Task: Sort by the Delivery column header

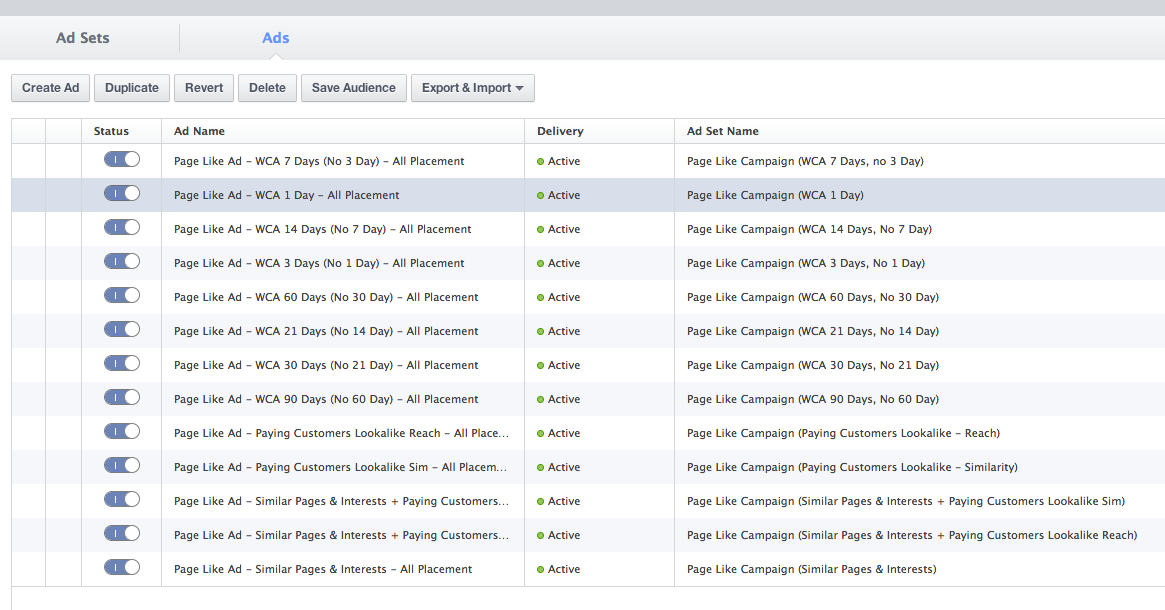Action: pyautogui.click(x=560, y=131)
